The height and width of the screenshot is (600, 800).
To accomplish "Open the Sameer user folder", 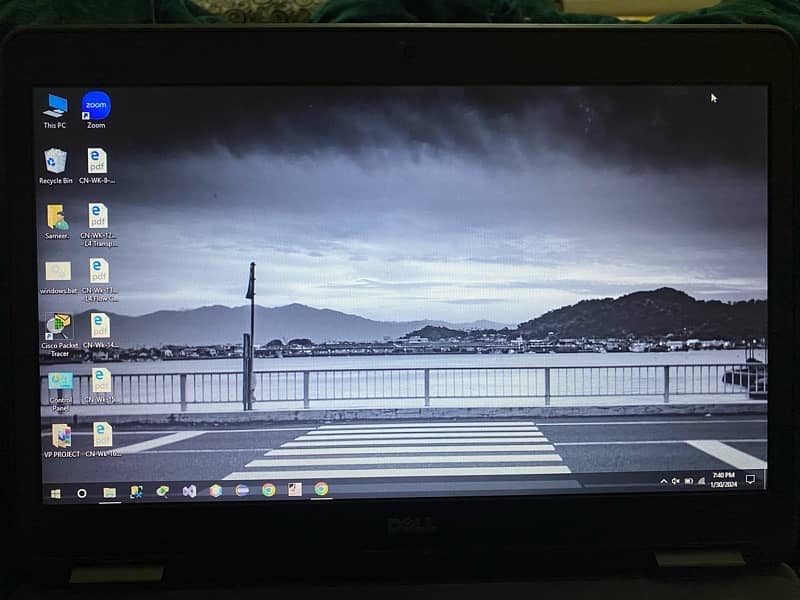I will (57, 221).
